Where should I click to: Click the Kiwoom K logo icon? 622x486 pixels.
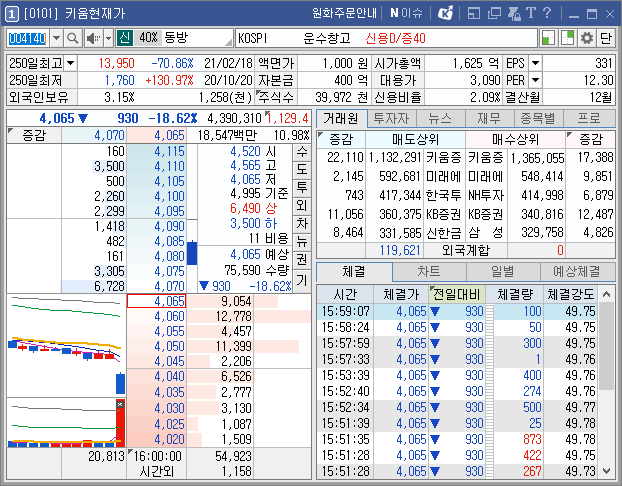click(445, 13)
